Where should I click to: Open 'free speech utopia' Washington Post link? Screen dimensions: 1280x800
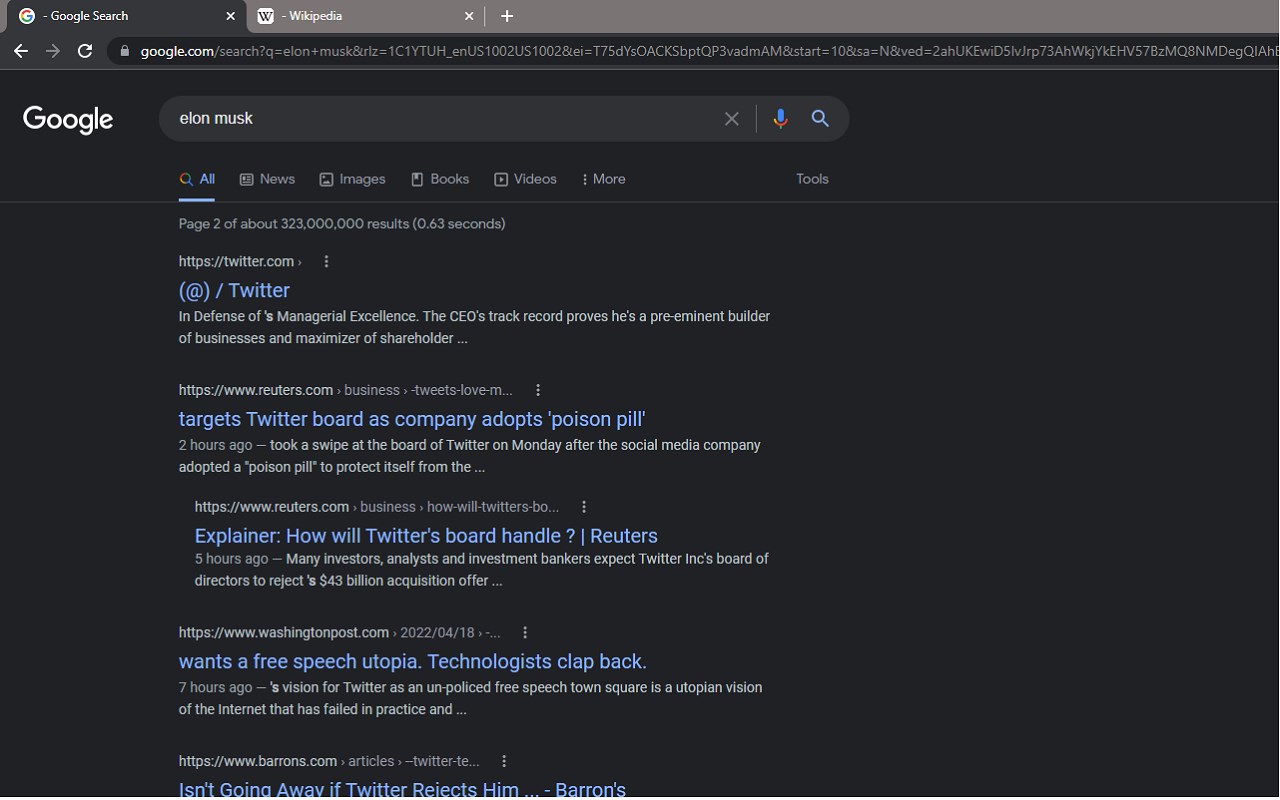(413, 662)
